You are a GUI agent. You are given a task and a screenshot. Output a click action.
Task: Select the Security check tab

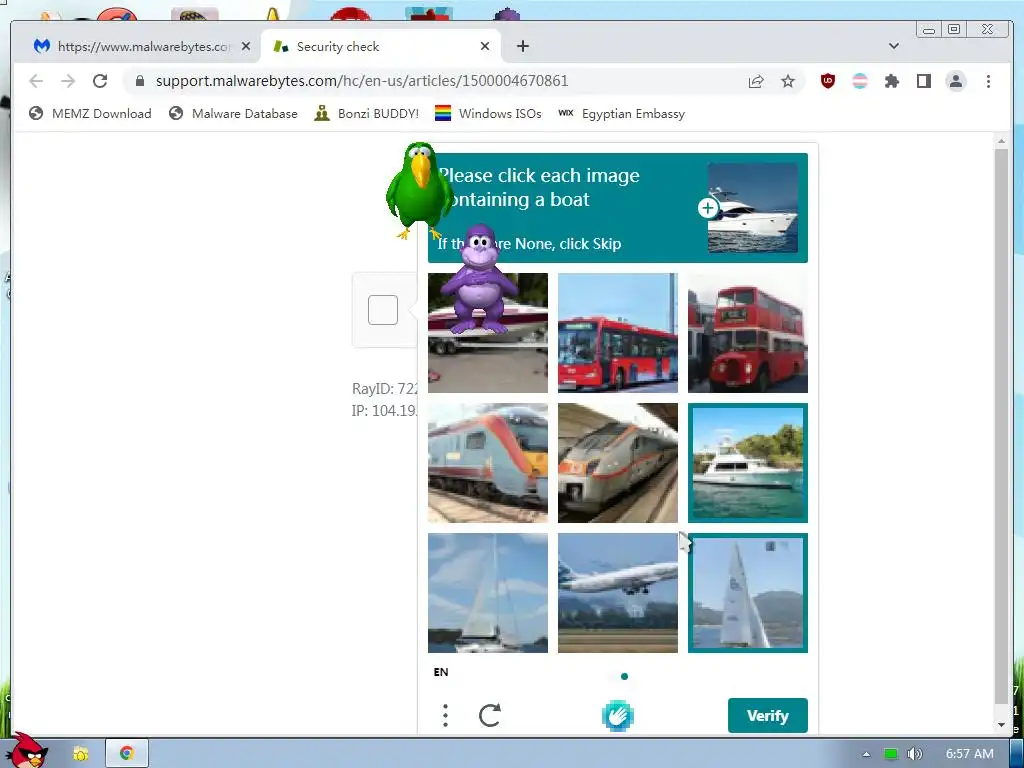click(381, 46)
